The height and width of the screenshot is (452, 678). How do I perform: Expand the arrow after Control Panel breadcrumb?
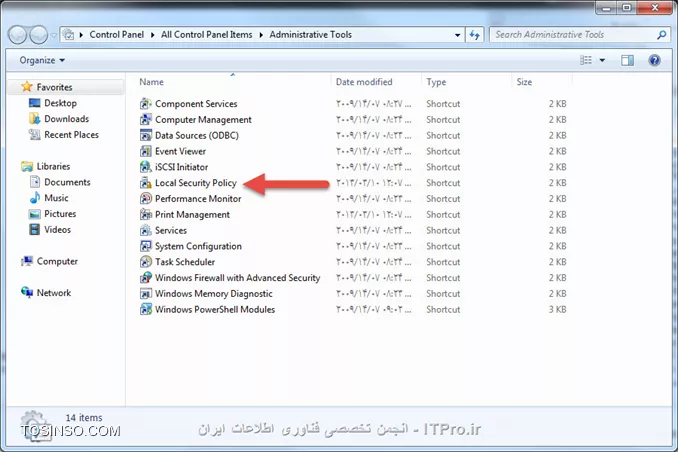point(152,35)
